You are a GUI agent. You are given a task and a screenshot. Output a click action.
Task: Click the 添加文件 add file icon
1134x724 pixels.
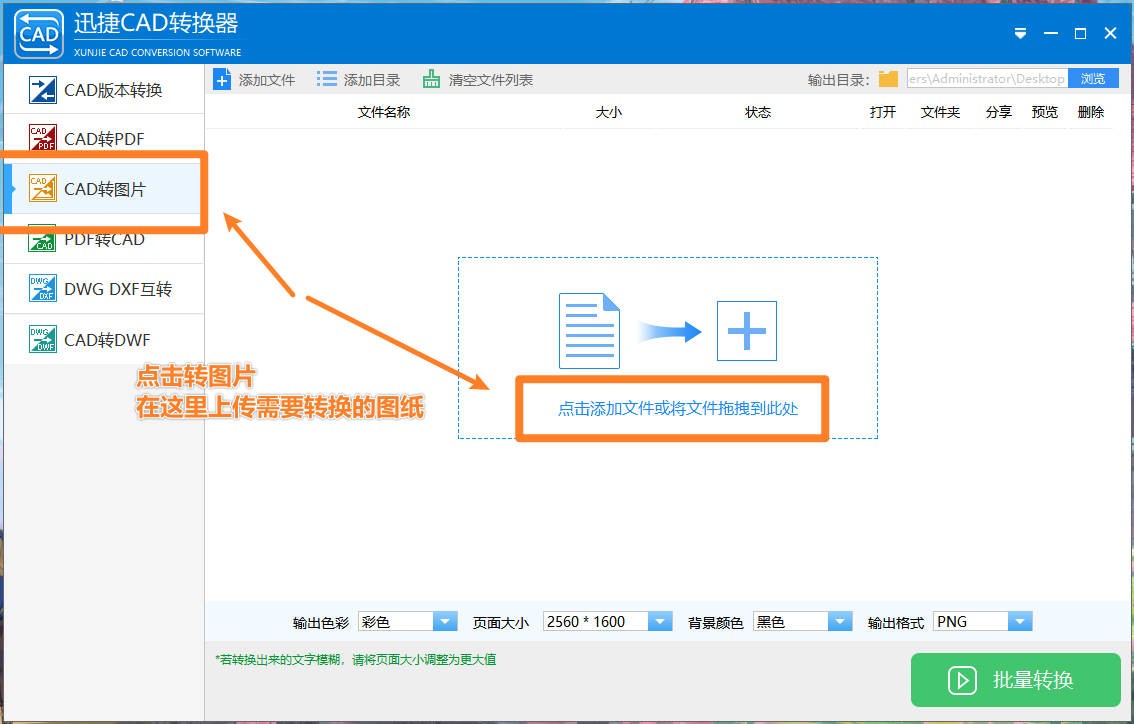[222, 79]
